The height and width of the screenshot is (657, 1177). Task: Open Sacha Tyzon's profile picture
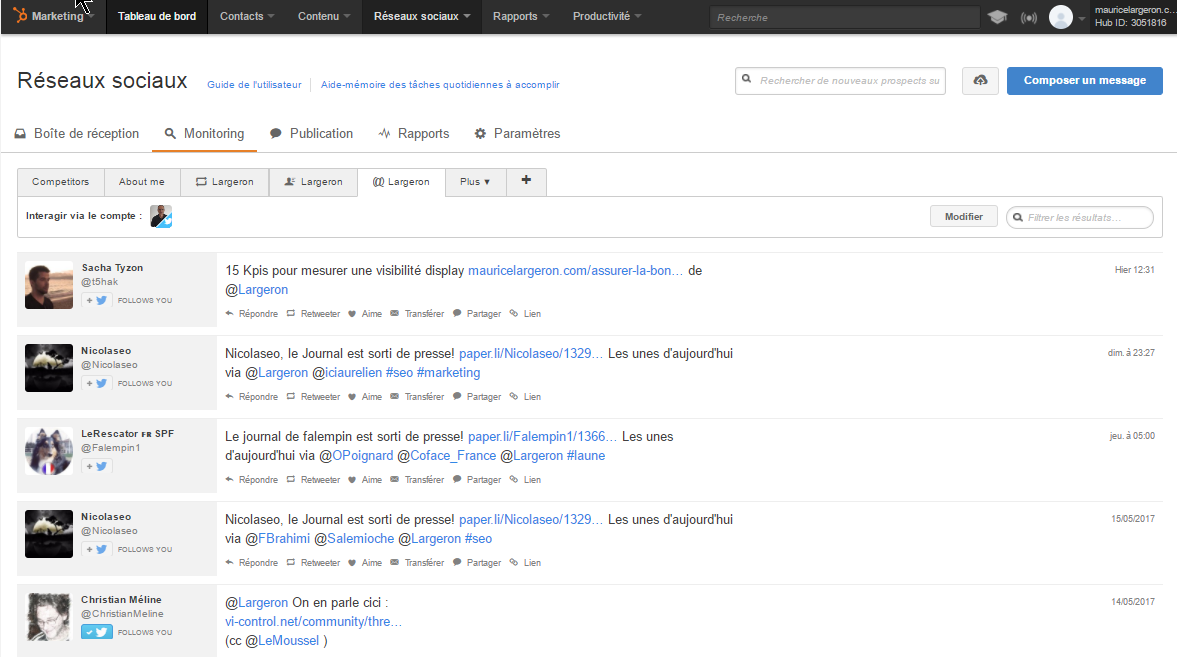tap(49, 285)
